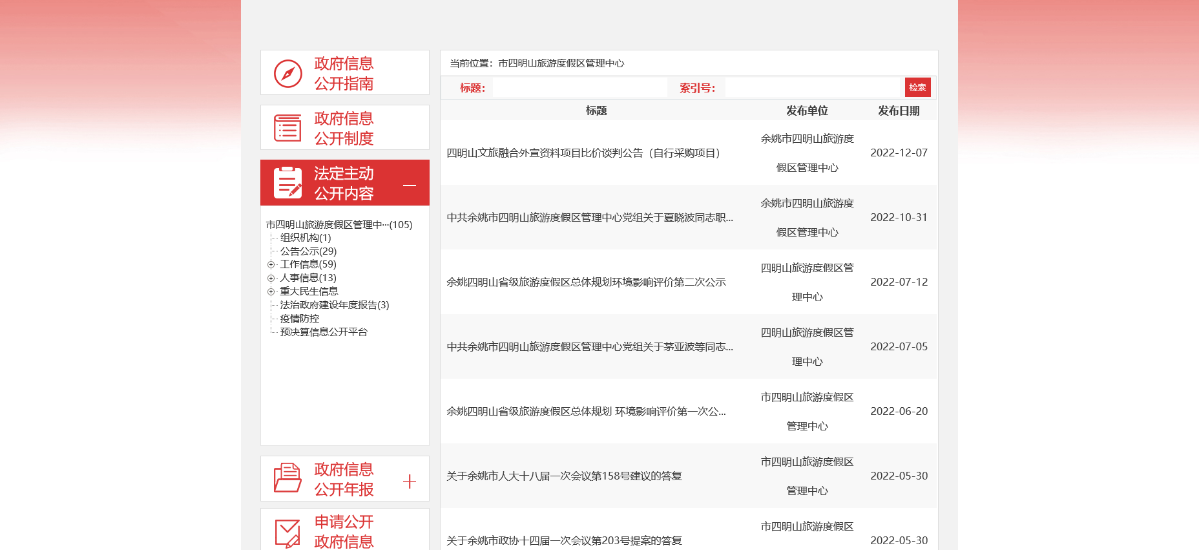Click the 索引号 search input field

click(x=813, y=88)
